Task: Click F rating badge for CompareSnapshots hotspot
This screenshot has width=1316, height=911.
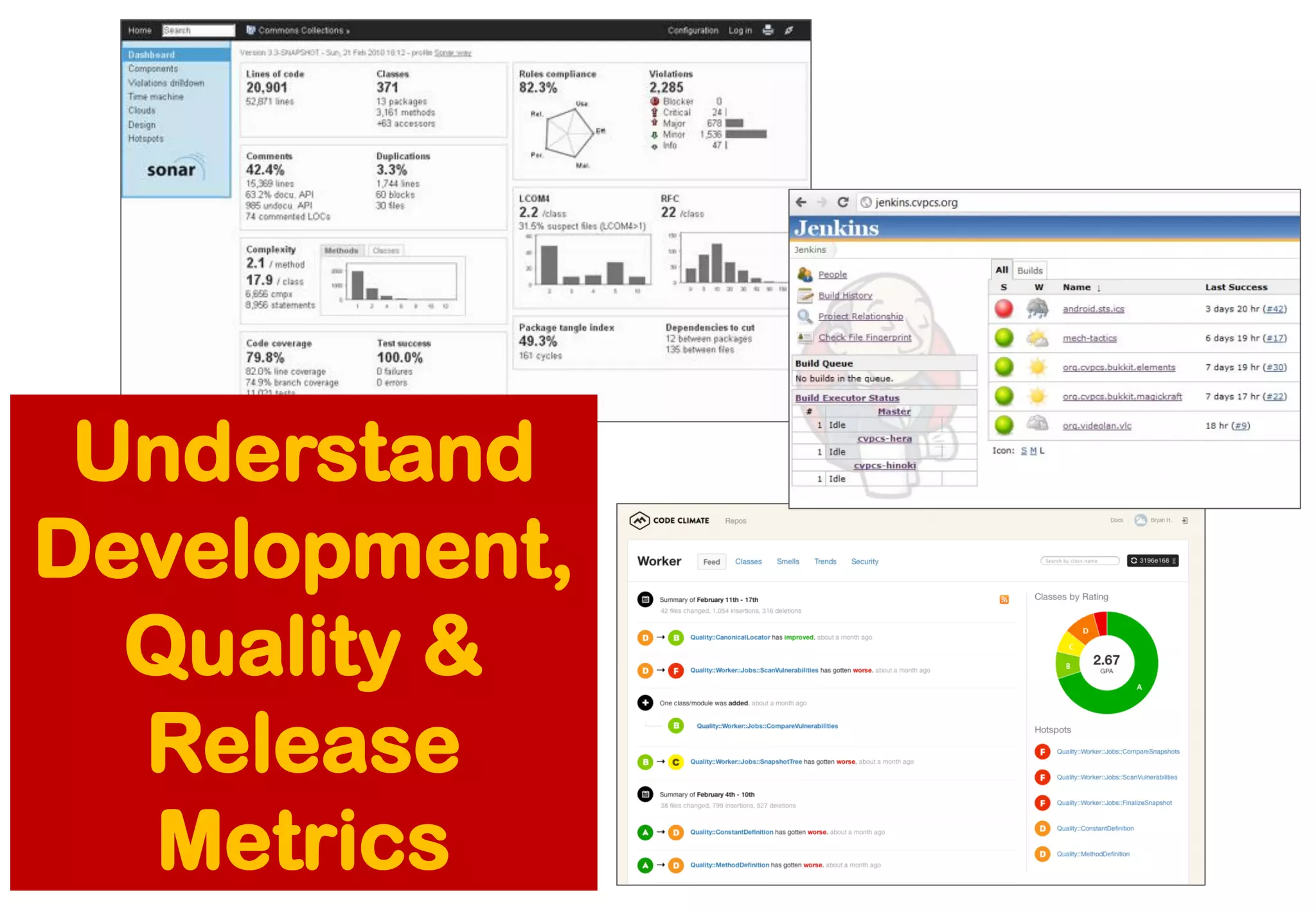Action: [1042, 752]
